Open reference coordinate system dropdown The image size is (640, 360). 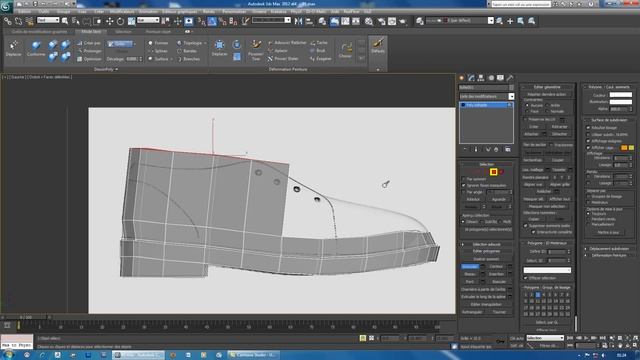tap(148, 20)
